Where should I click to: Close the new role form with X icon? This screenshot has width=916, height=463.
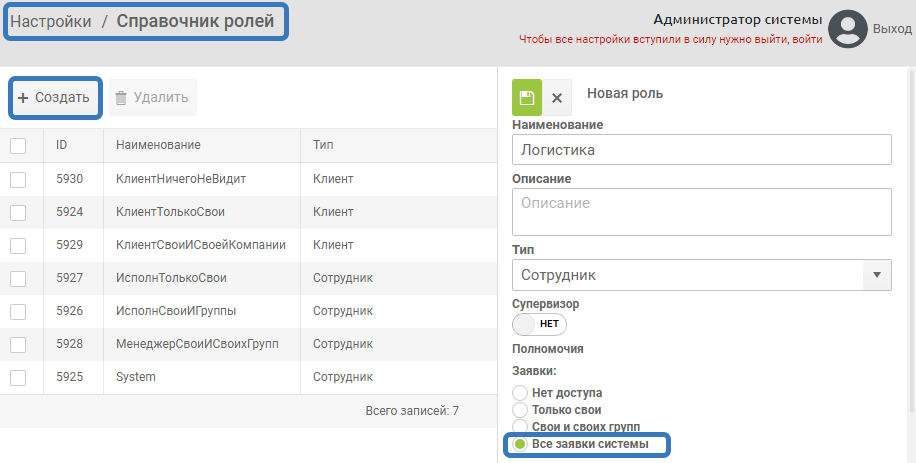557,98
